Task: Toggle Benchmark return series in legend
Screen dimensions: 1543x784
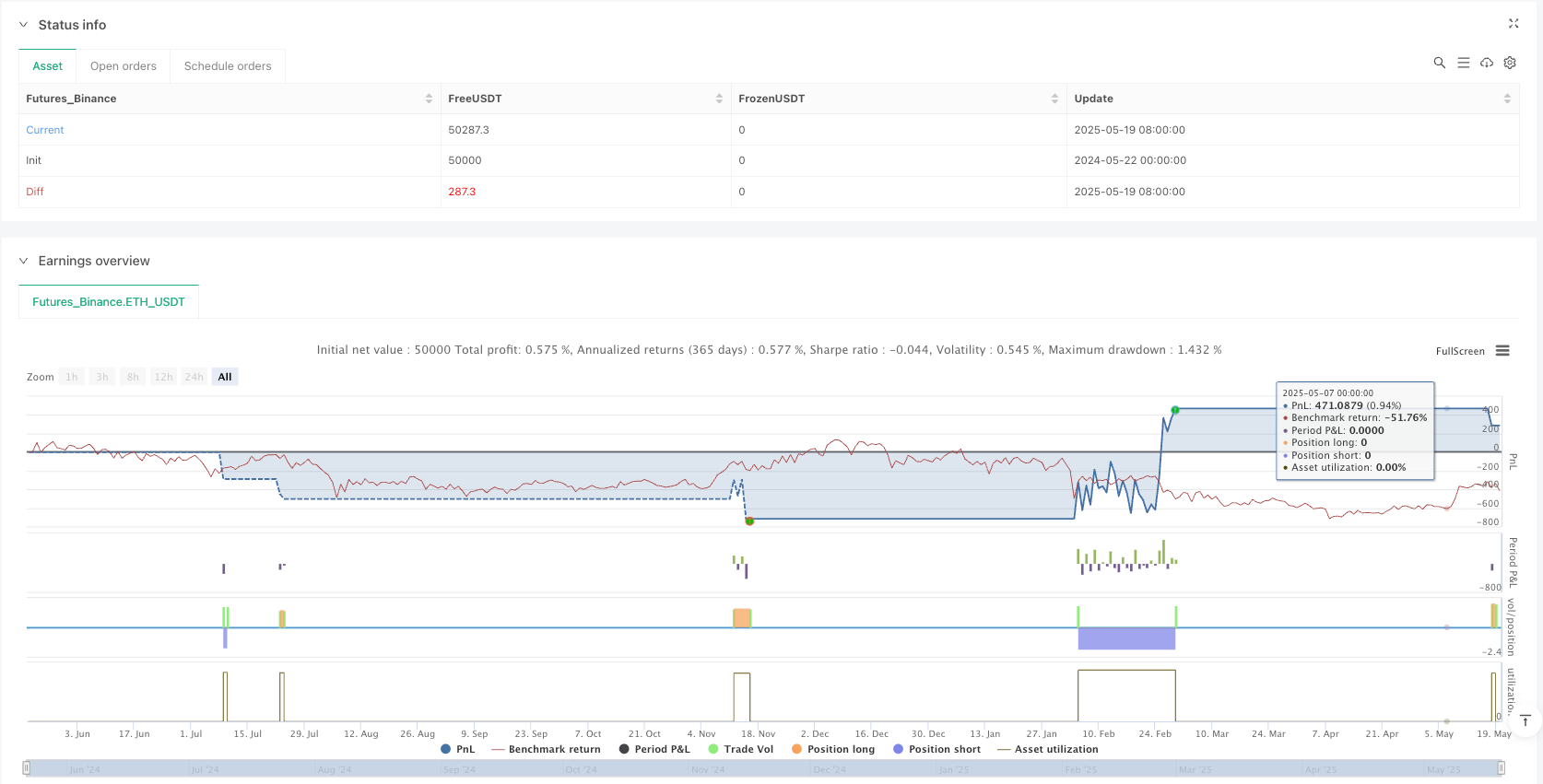Action: tap(546, 749)
